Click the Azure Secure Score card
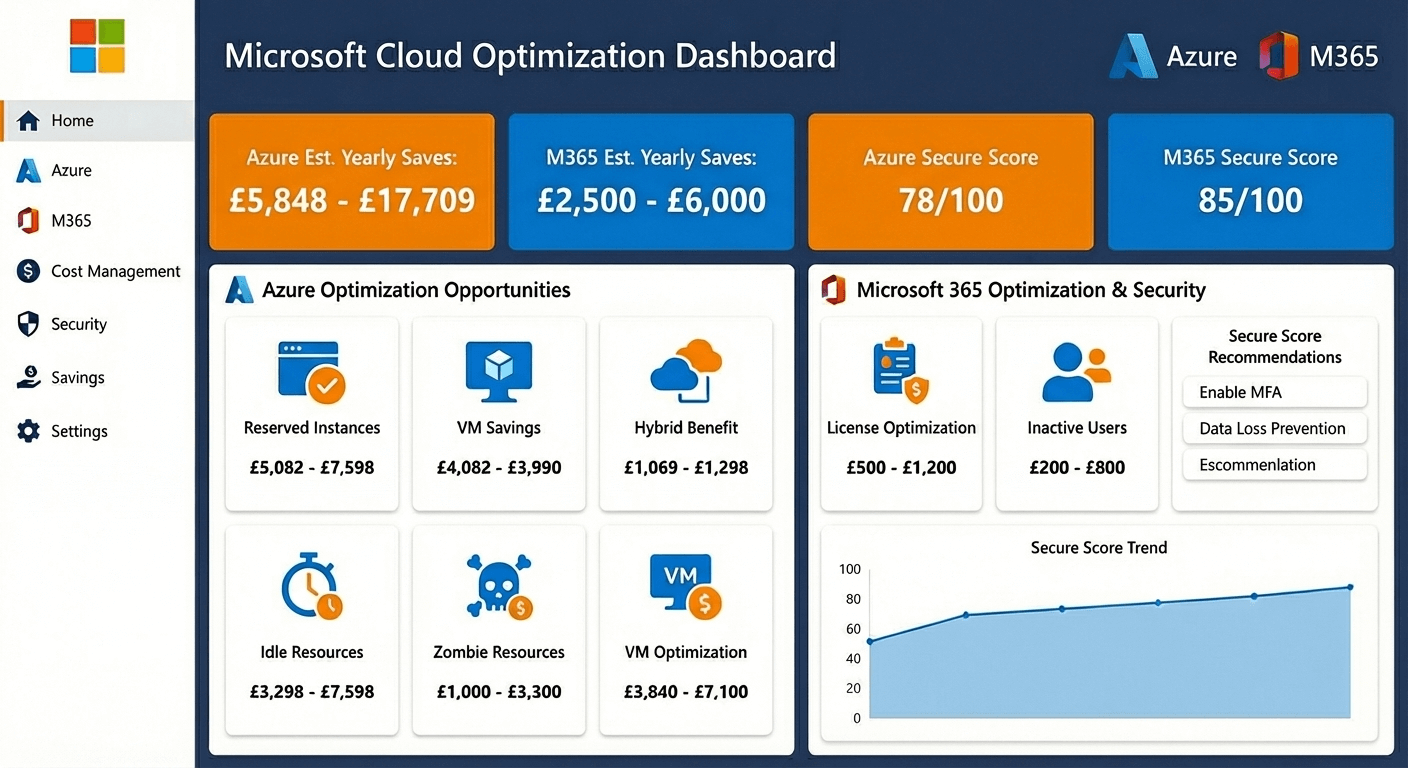The image size is (1408, 768). pos(950,182)
